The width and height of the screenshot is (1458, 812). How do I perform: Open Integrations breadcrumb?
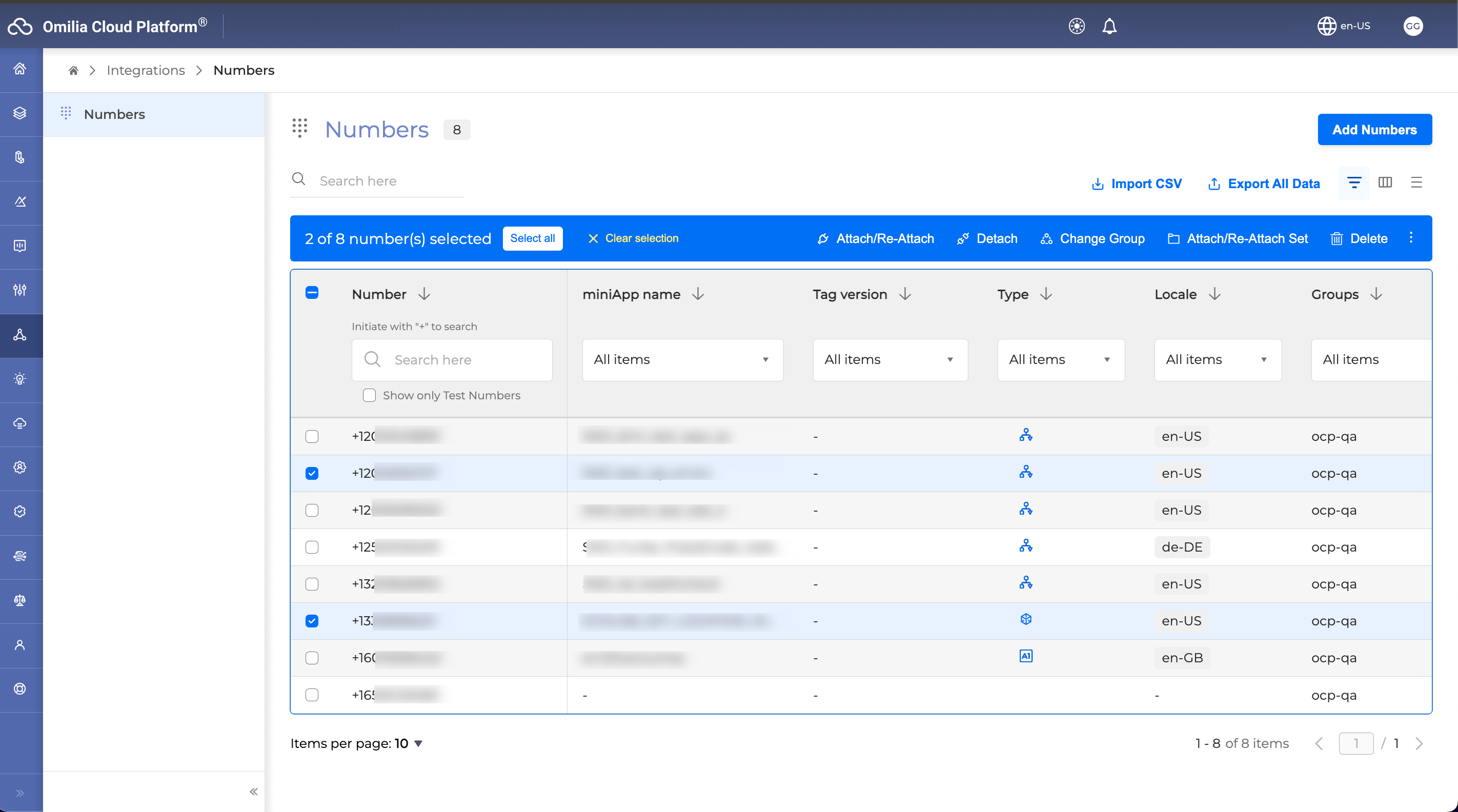coord(146,70)
